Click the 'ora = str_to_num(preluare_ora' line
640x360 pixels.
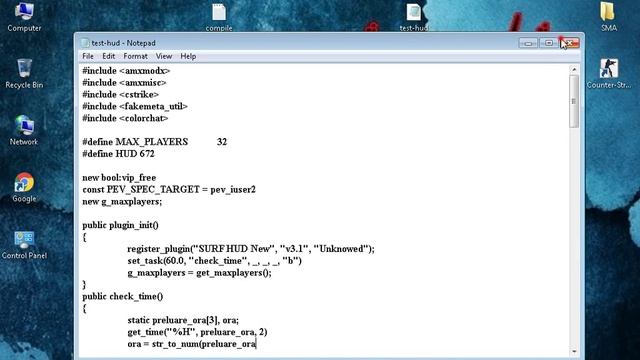[191, 344]
